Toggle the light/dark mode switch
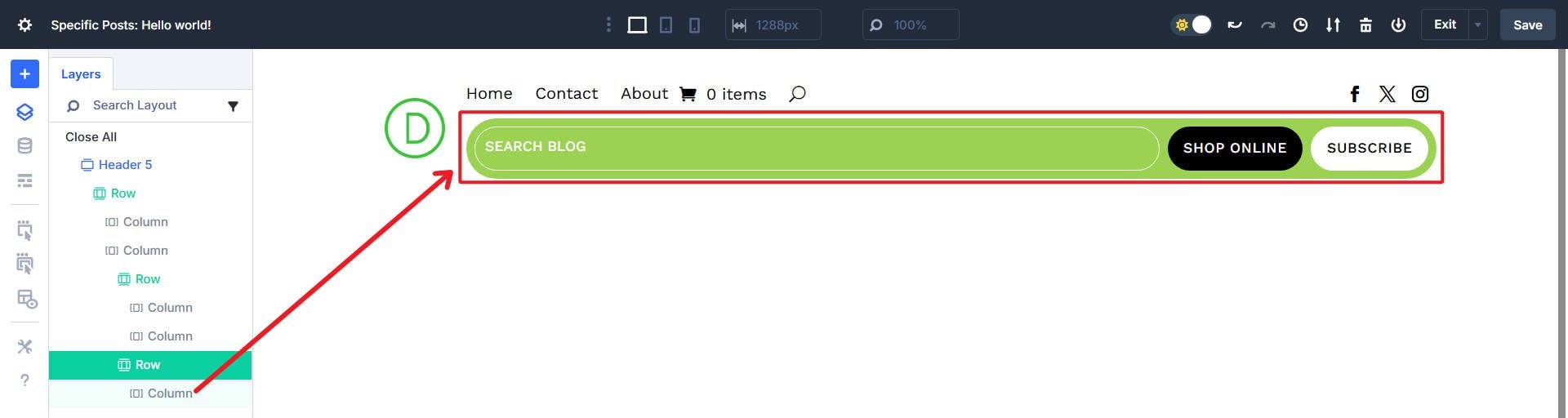The image size is (1568, 418). click(1192, 25)
